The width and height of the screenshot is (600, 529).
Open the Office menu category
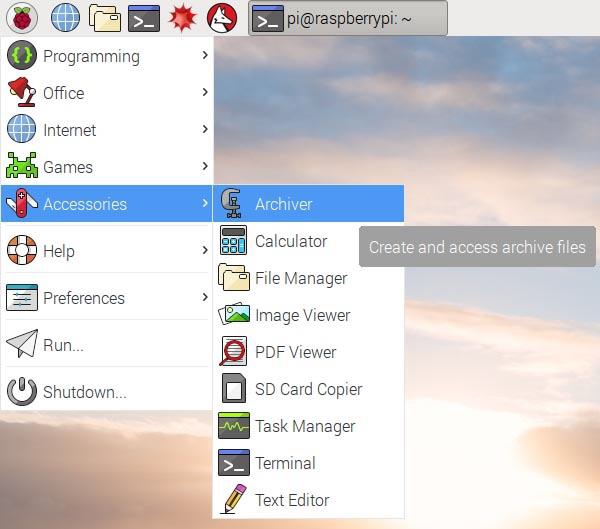tap(107, 92)
